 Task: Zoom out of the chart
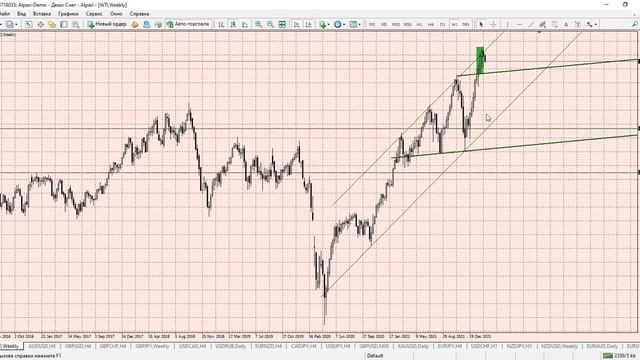[x=270, y=24]
